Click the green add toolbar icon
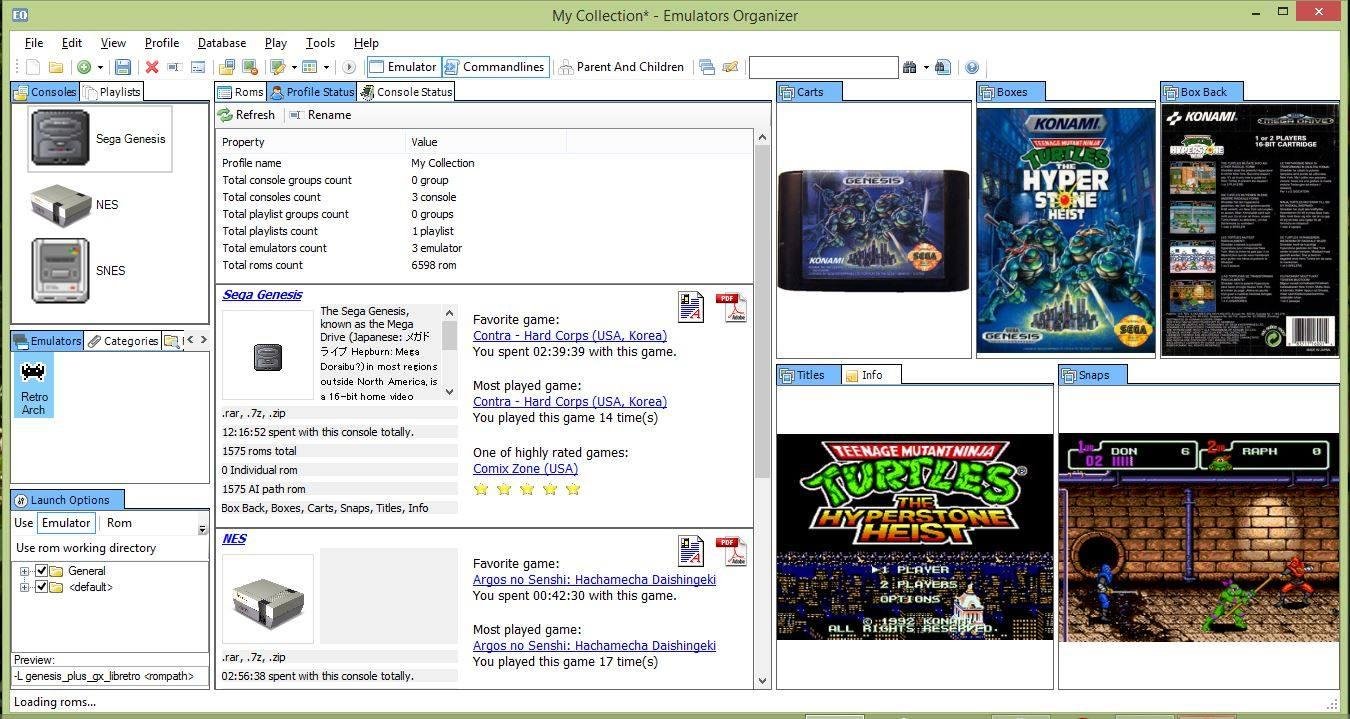 (86, 67)
